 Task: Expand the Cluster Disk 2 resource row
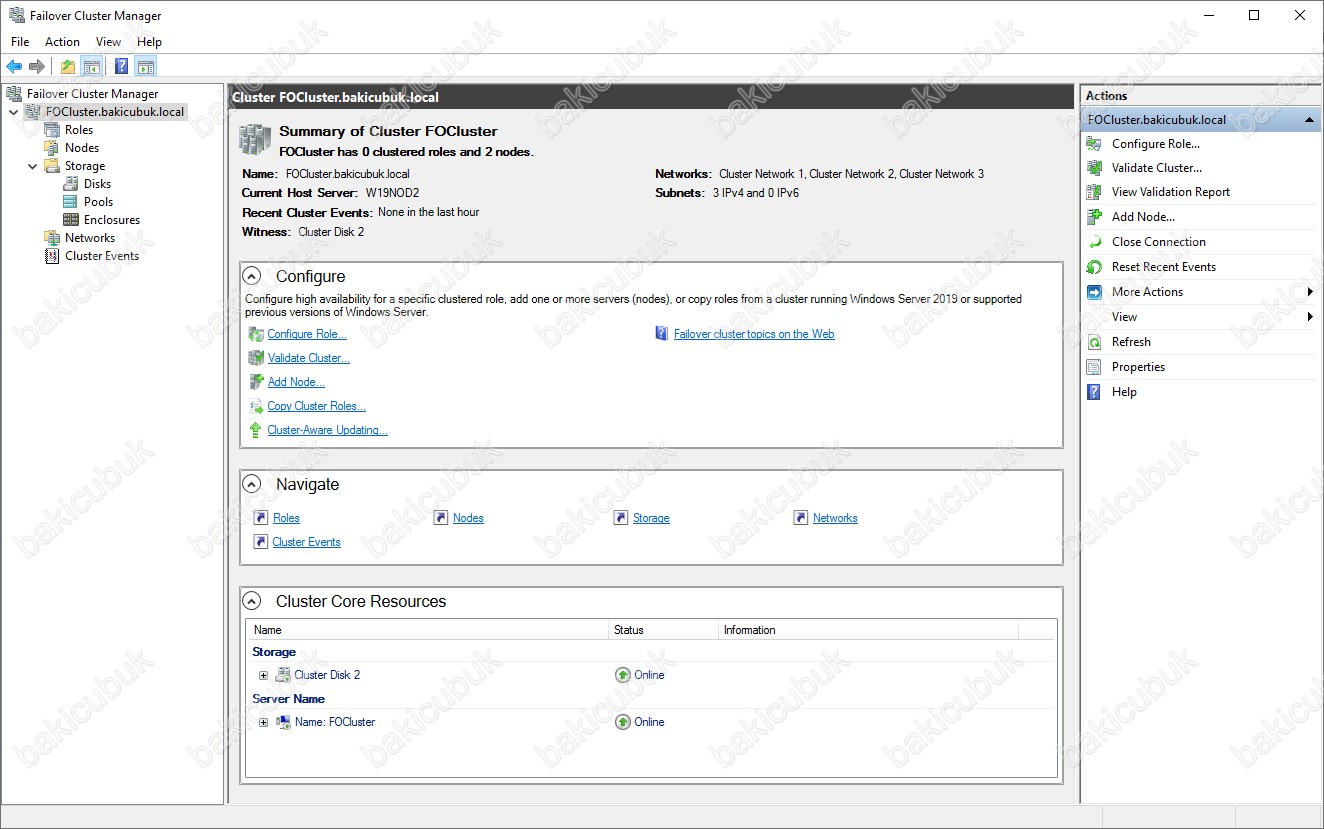264,675
